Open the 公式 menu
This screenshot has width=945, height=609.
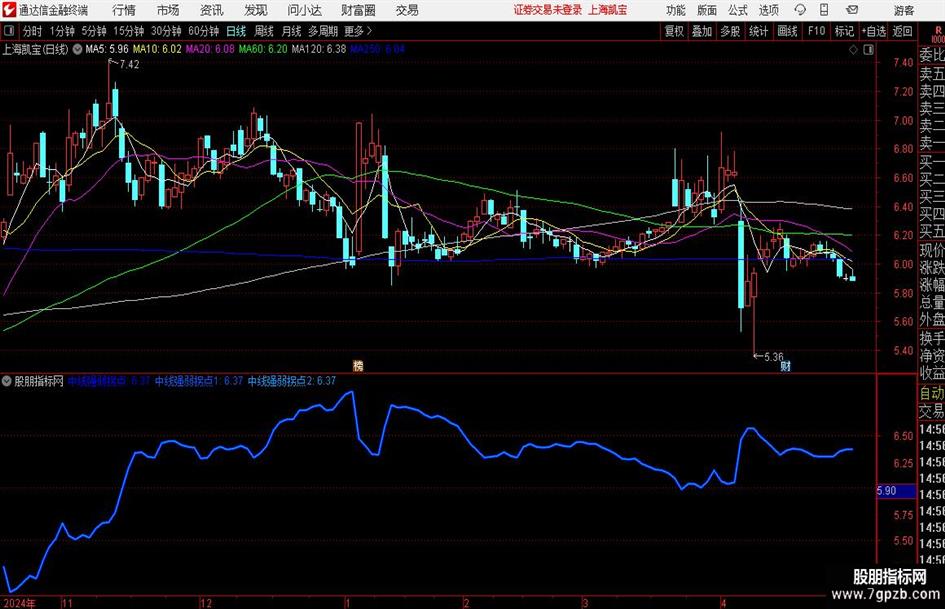coord(738,10)
